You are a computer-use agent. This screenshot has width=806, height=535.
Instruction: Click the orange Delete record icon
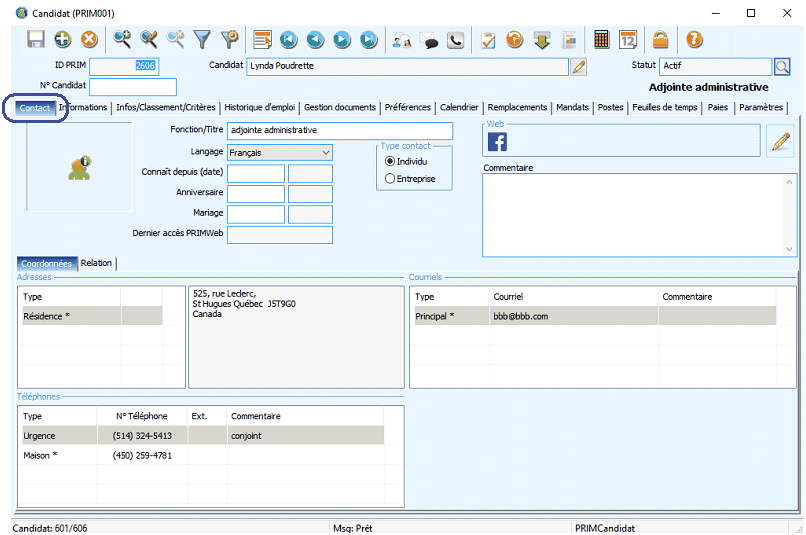tap(89, 40)
